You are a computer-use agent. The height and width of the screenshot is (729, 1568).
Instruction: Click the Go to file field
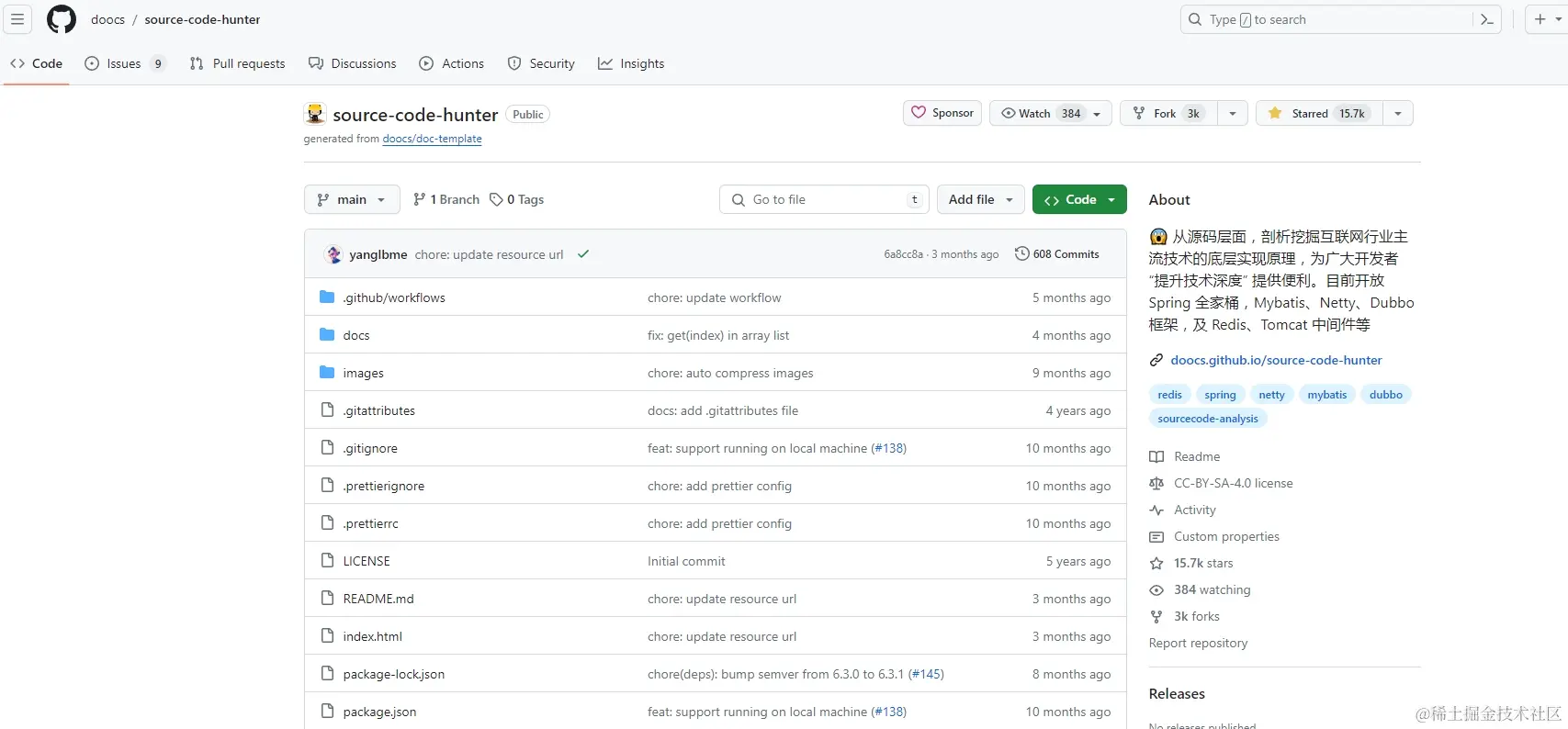click(824, 199)
